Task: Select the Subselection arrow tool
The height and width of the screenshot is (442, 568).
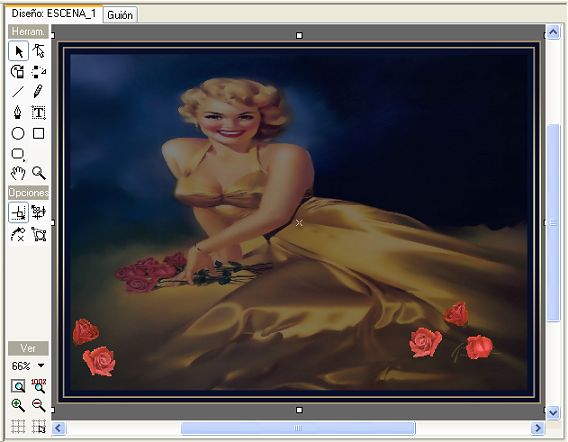Action: [39, 51]
